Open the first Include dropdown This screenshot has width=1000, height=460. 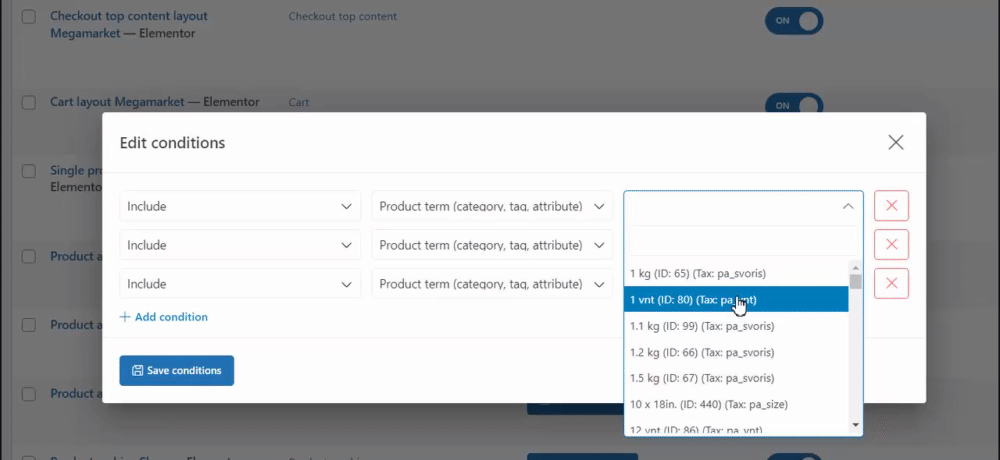(x=240, y=206)
